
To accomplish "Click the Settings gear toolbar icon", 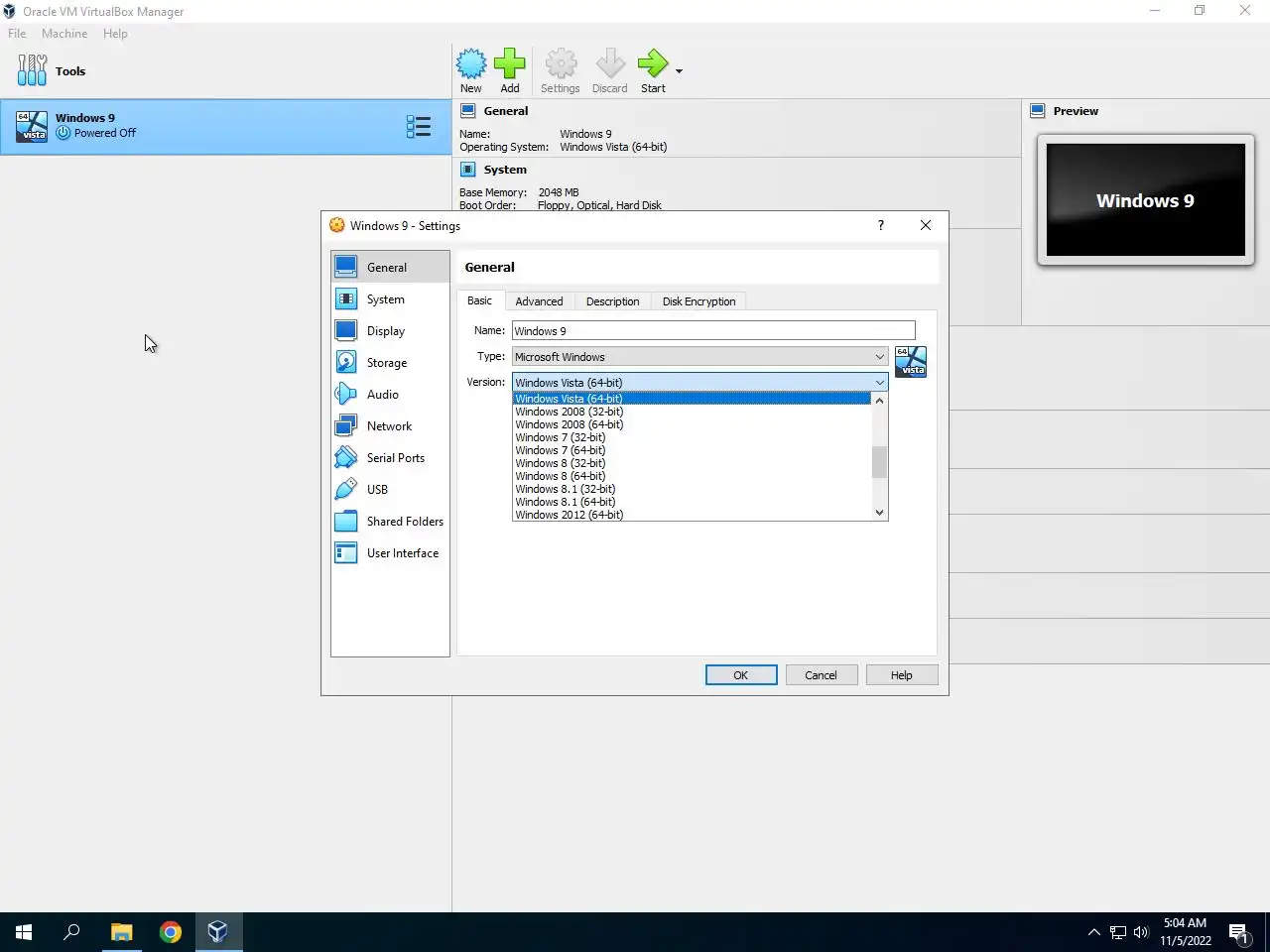I will click(x=561, y=63).
